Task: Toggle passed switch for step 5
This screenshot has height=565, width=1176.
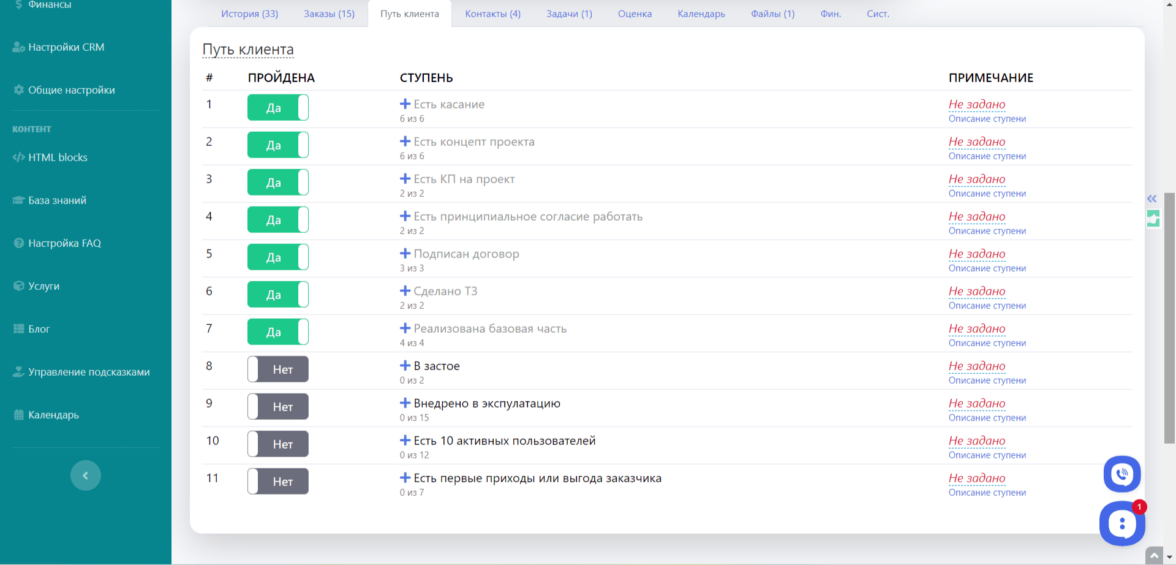Action: (x=278, y=257)
